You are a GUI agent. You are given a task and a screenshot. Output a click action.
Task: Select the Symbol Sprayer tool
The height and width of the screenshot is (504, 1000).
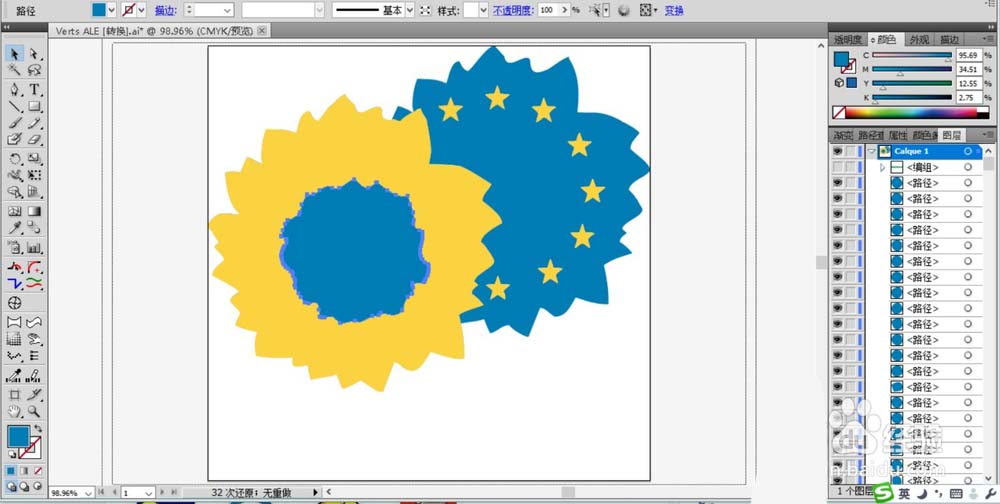point(15,248)
